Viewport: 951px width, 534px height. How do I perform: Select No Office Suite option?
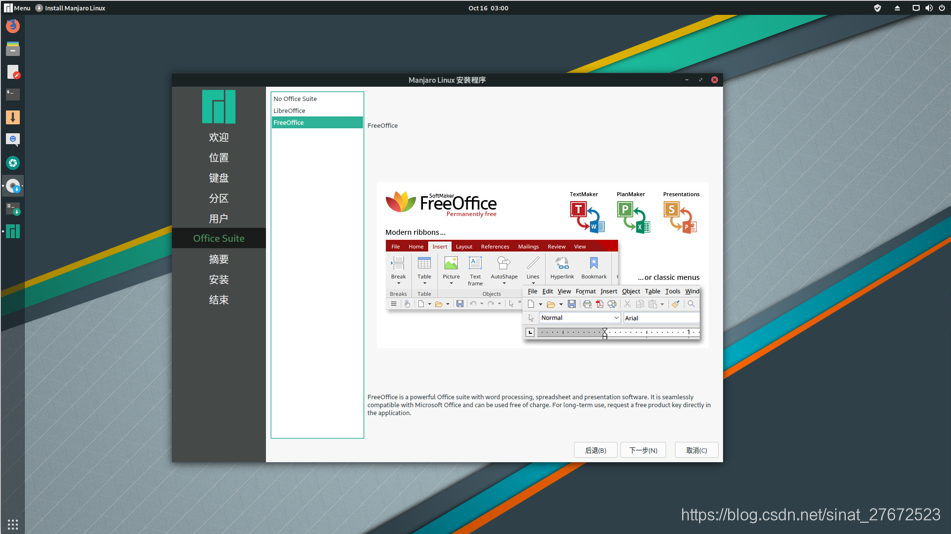[317, 98]
